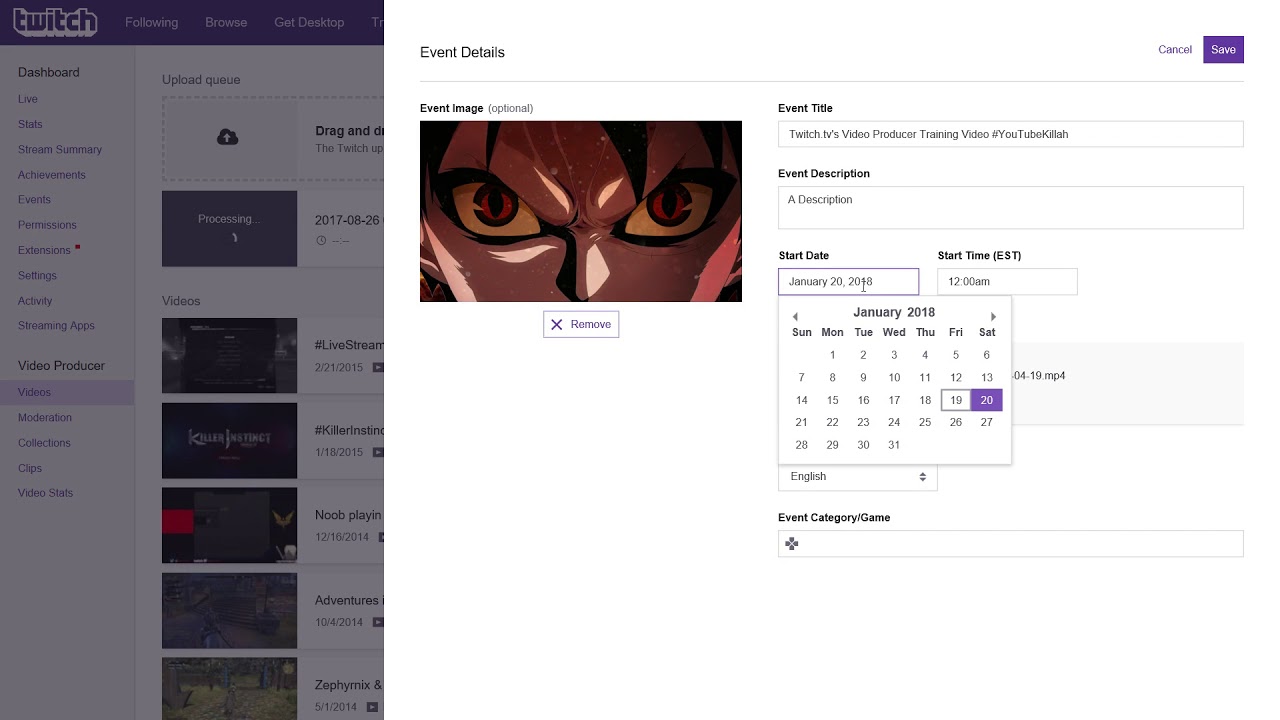This screenshot has height=720, width=1280.
Task: Select January 19 in the calendar
Action: (x=956, y=400)
